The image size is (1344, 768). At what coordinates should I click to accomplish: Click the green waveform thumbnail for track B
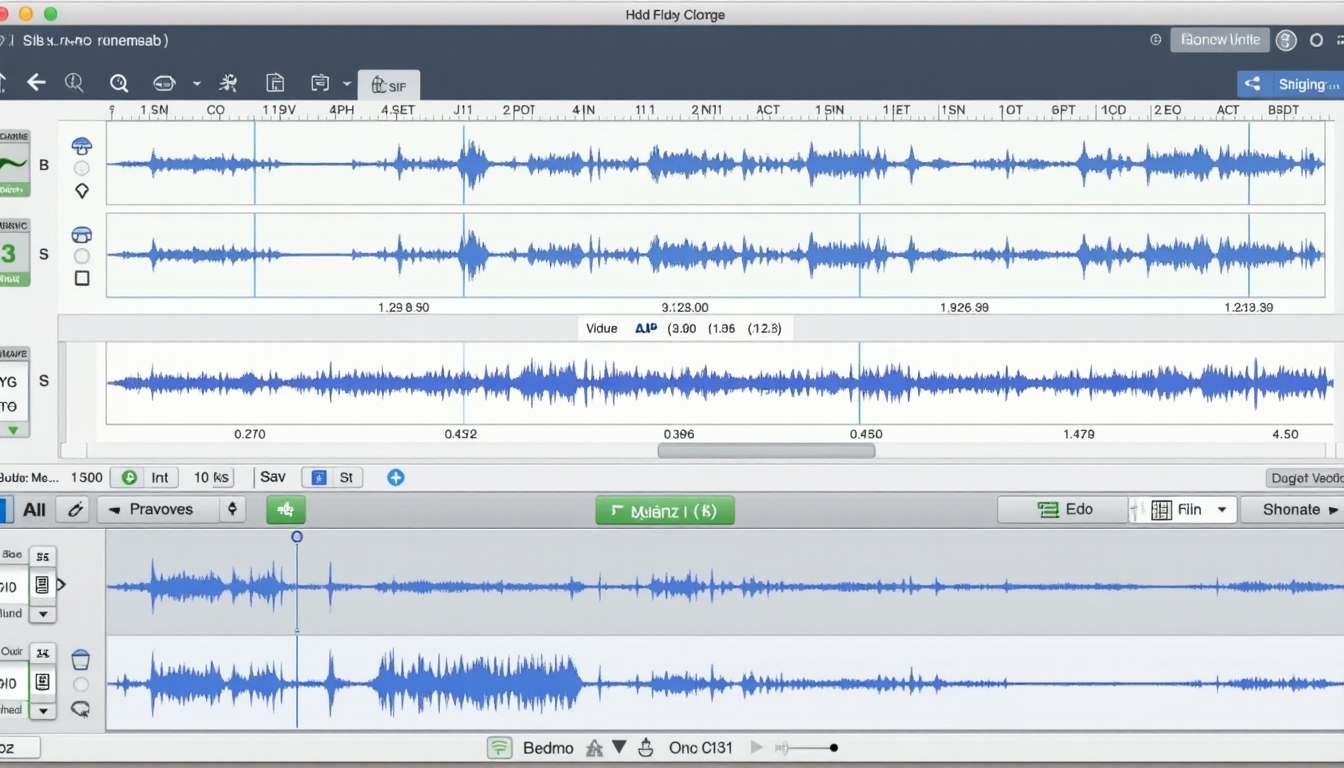click(14, 162)
